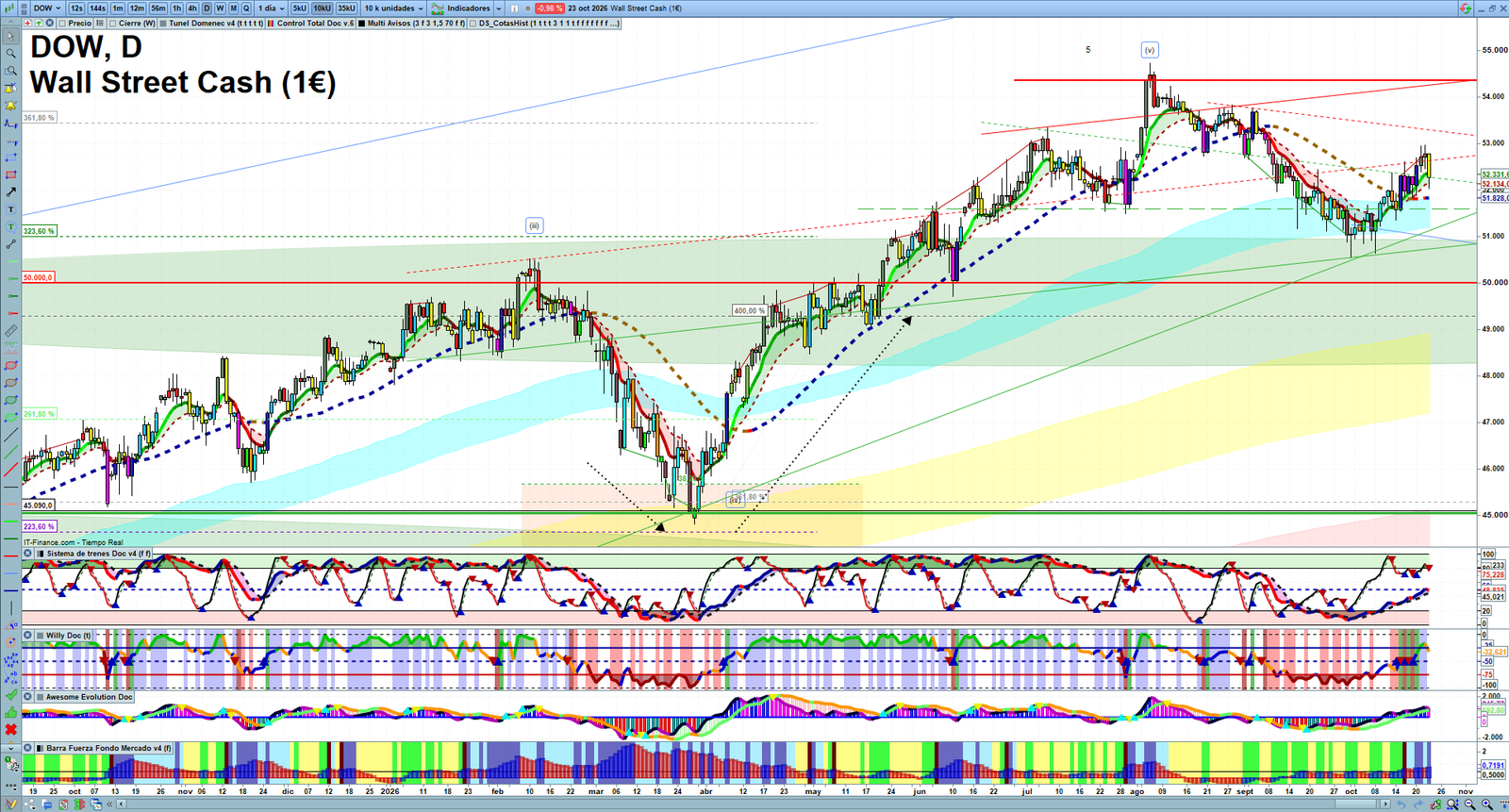Screen dimensions: 1509x812
Task: Open the DOW instrument dropdown
Action: (x=47, y=8)
